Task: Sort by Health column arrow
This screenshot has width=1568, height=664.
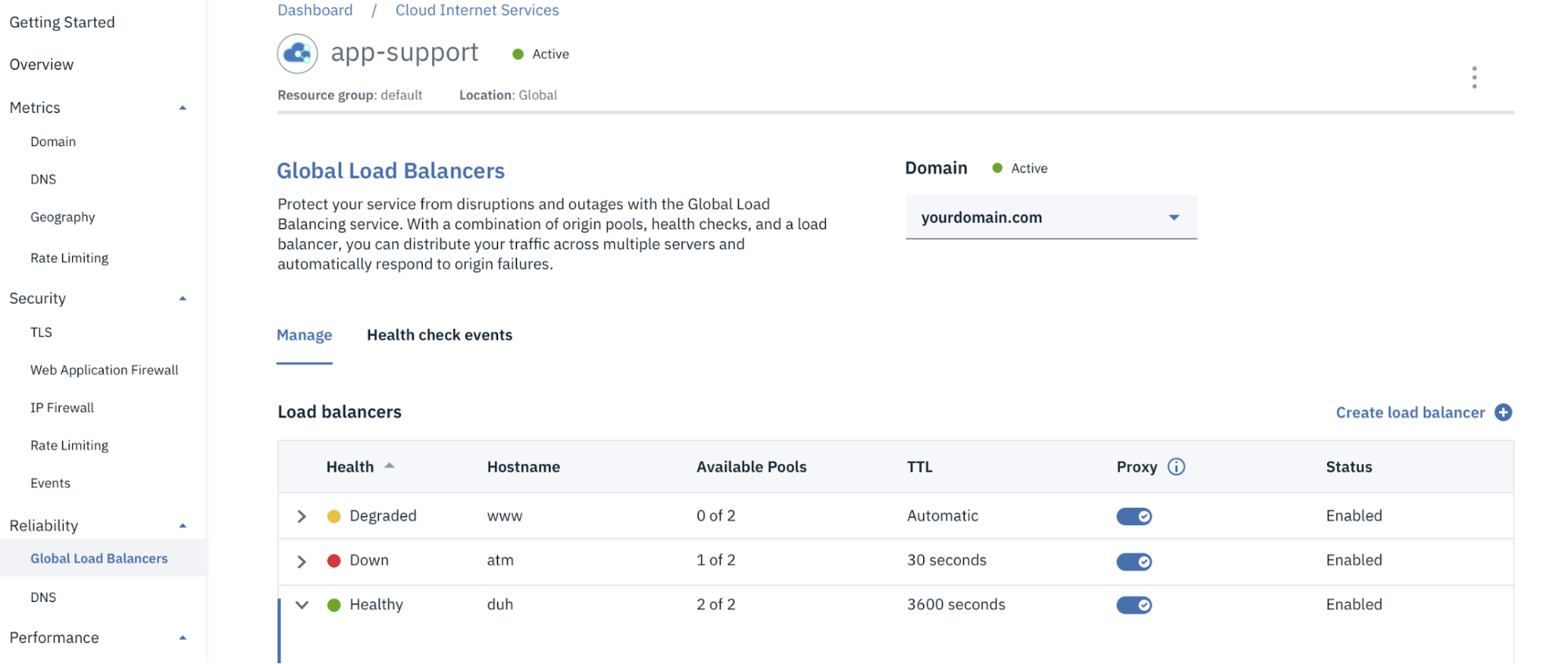Action: point(389,466)
